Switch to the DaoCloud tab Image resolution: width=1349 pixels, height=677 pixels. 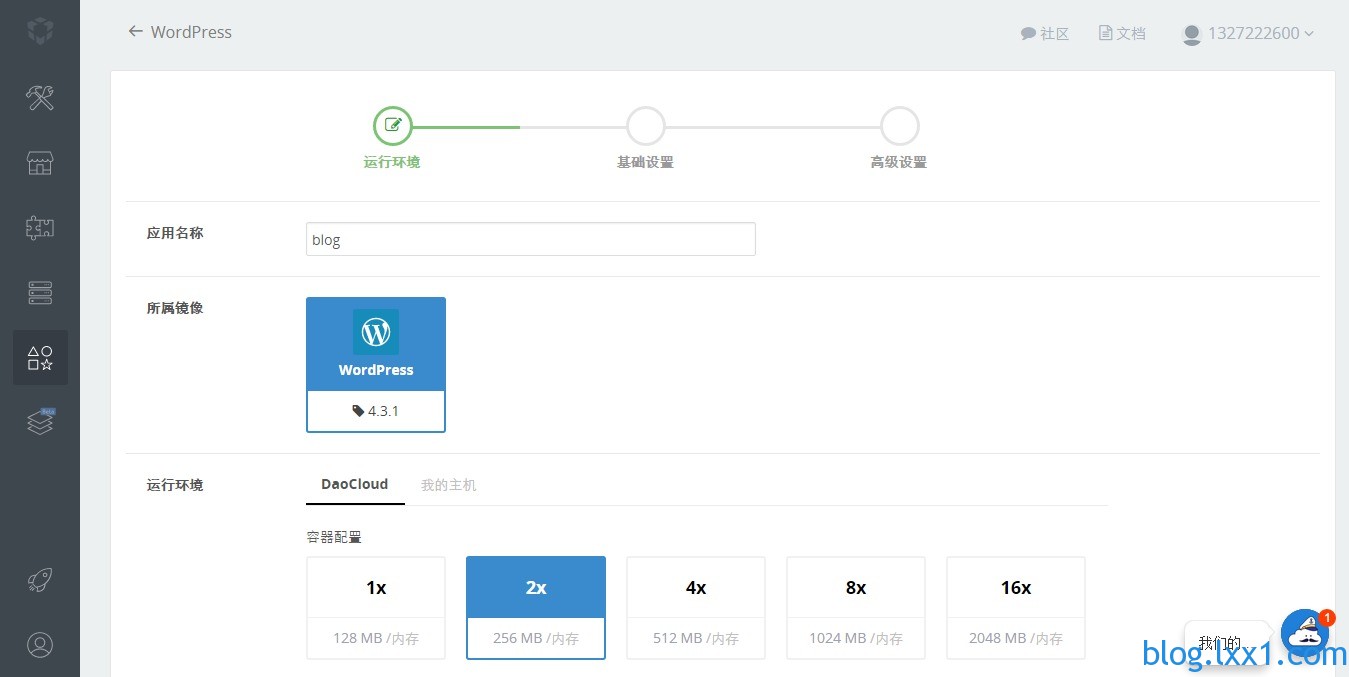coord(355,484)
